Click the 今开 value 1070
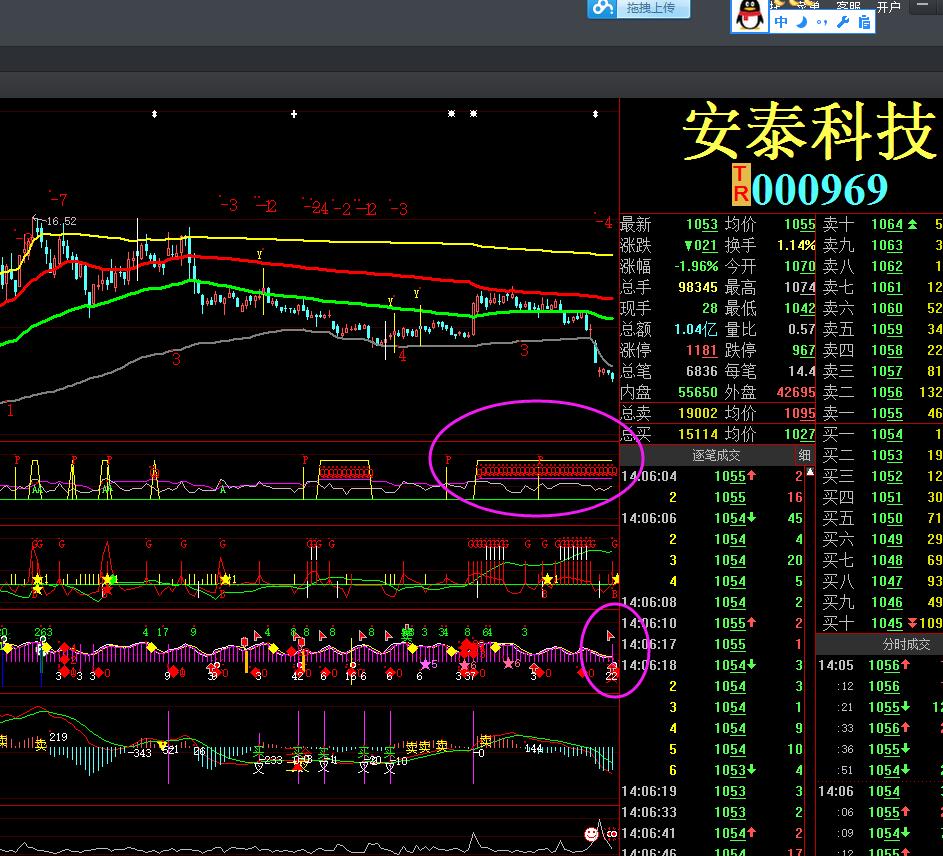Viewport: 943px width, 856px height. click(x=799, y=266)
